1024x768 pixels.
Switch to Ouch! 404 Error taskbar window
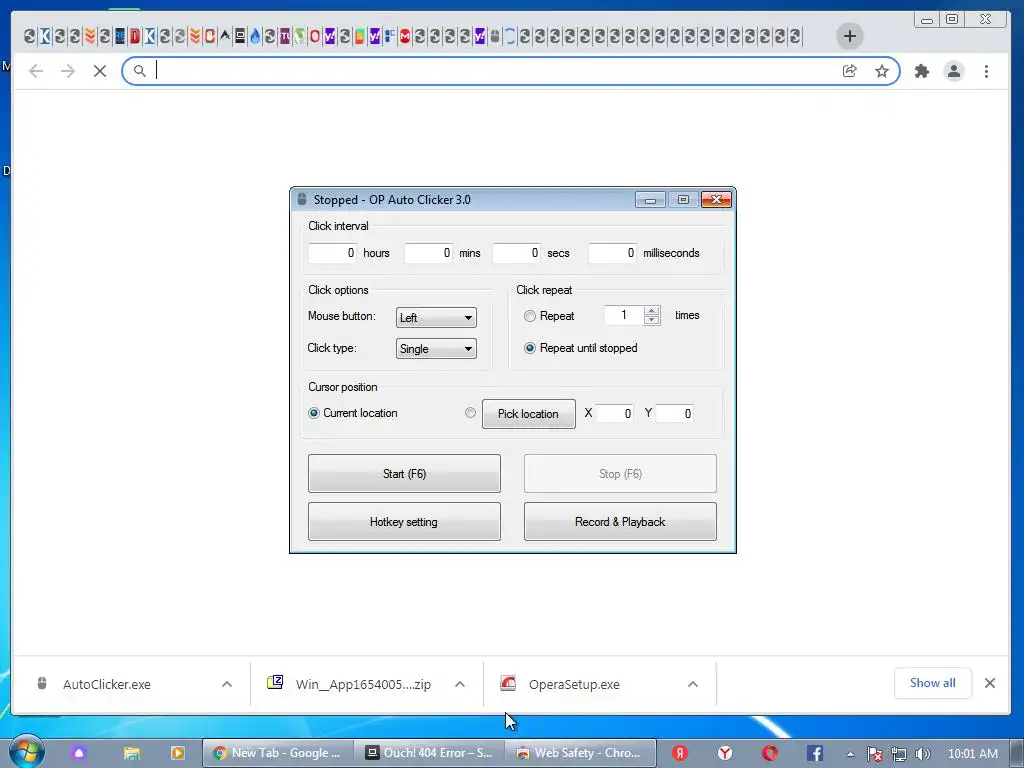(429, 753)
